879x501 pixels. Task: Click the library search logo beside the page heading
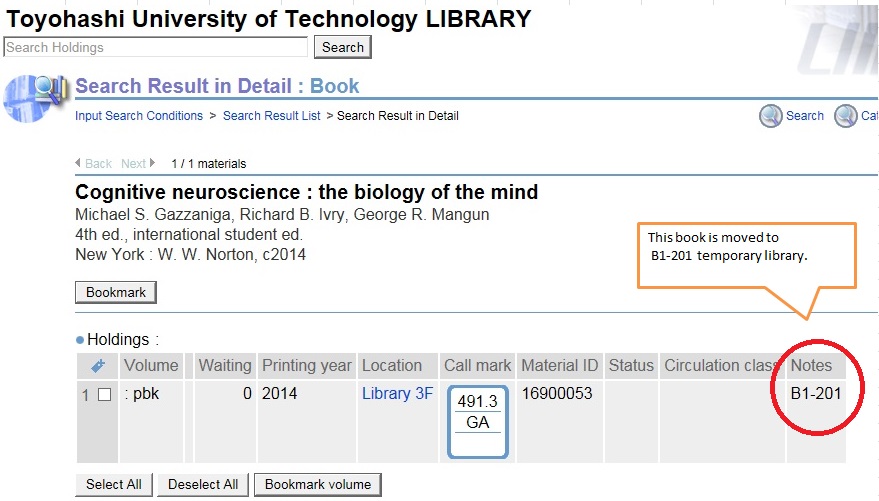pos(34,97)
